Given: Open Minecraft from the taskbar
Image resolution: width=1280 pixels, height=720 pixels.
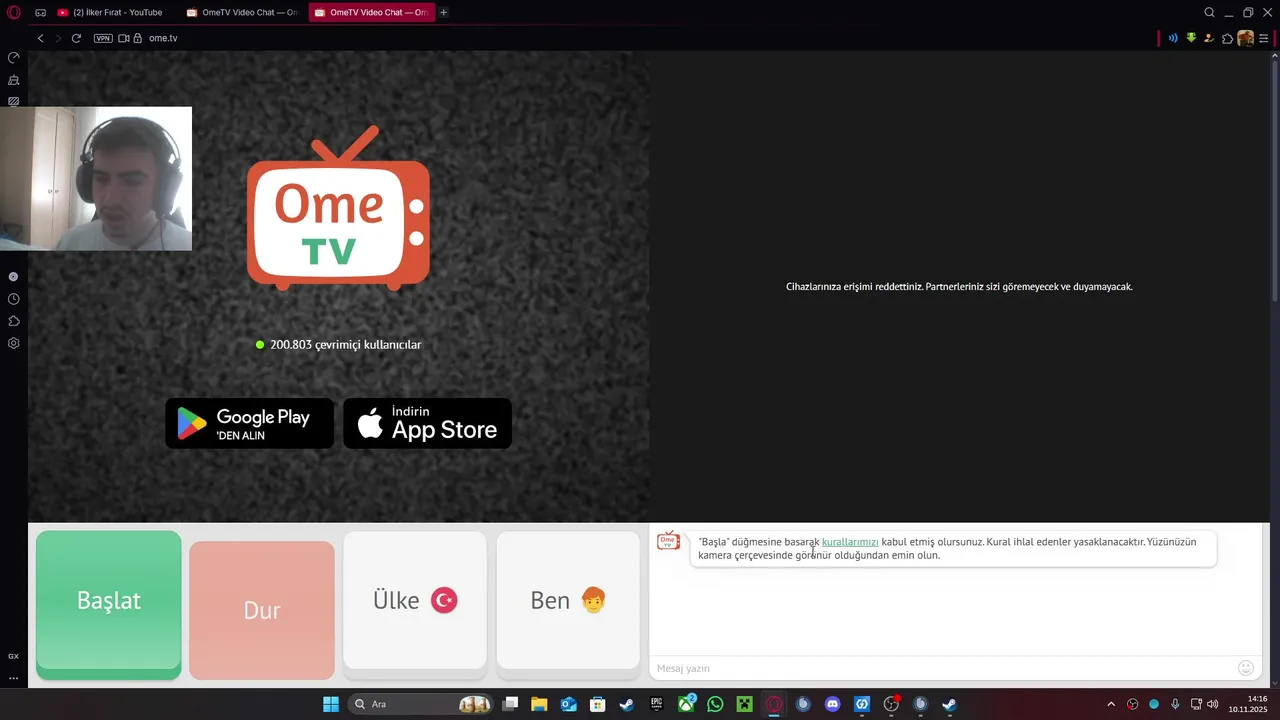Looking at the screenshot, I should (744, 704).
